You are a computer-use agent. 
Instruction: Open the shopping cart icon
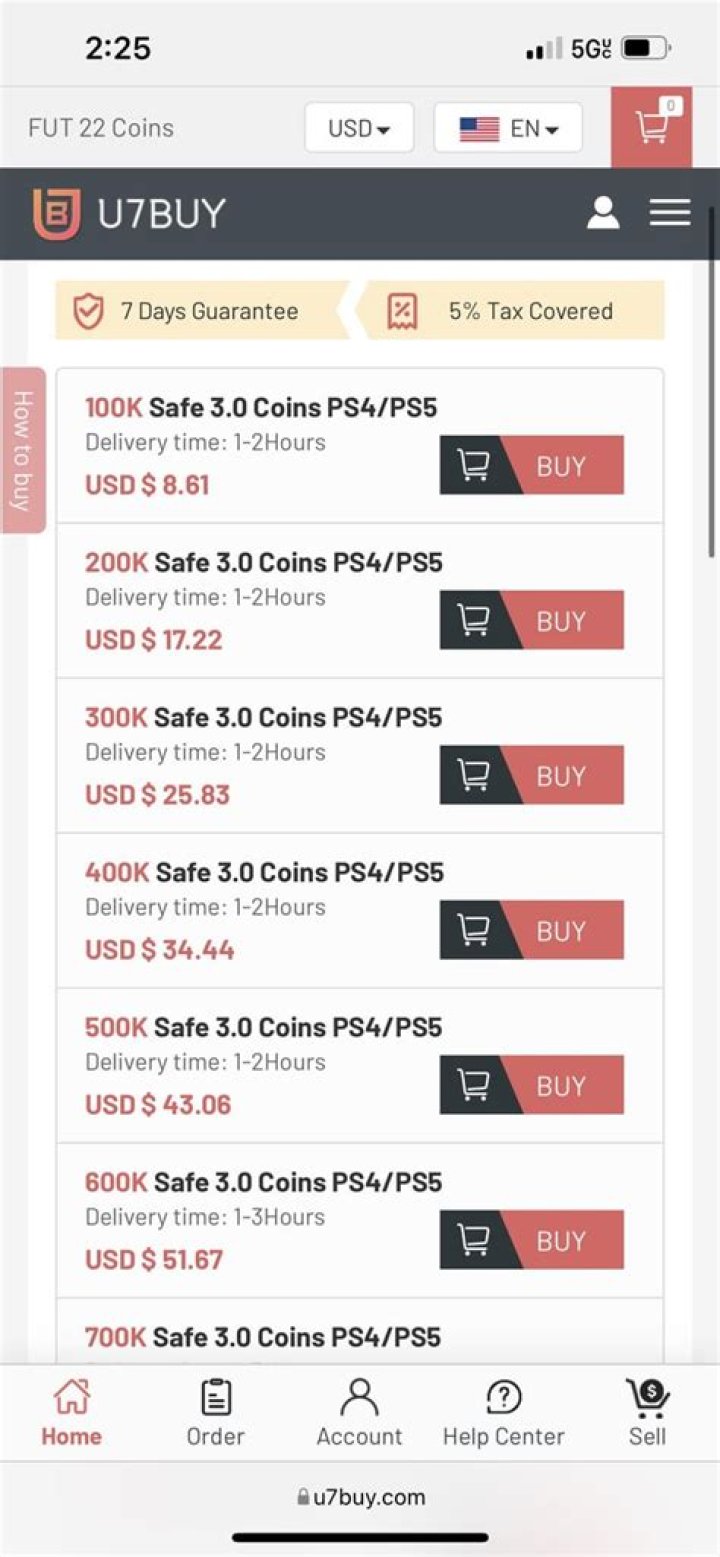[652, 127]
